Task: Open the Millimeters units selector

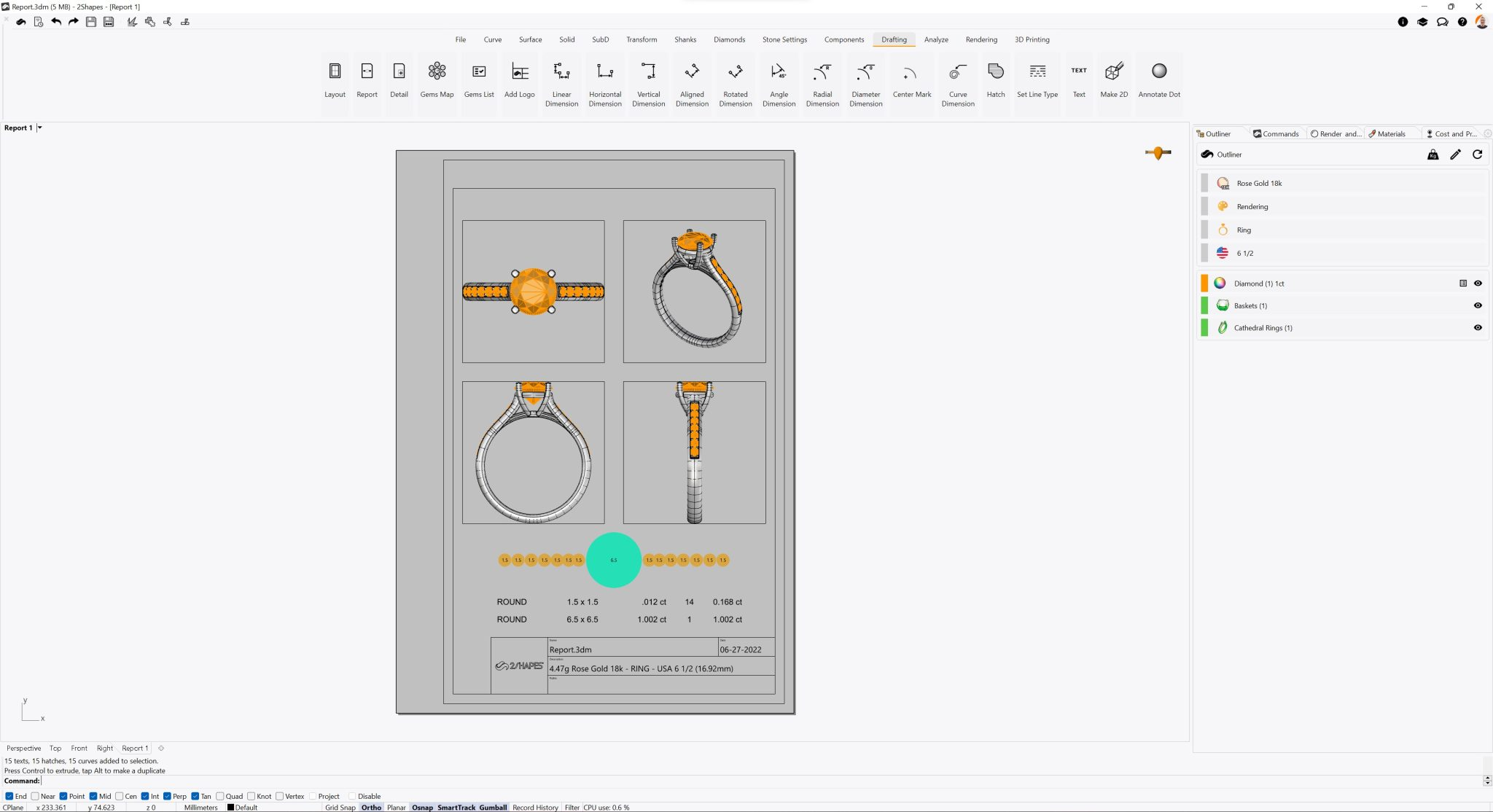Action: [x=200, y=807]
